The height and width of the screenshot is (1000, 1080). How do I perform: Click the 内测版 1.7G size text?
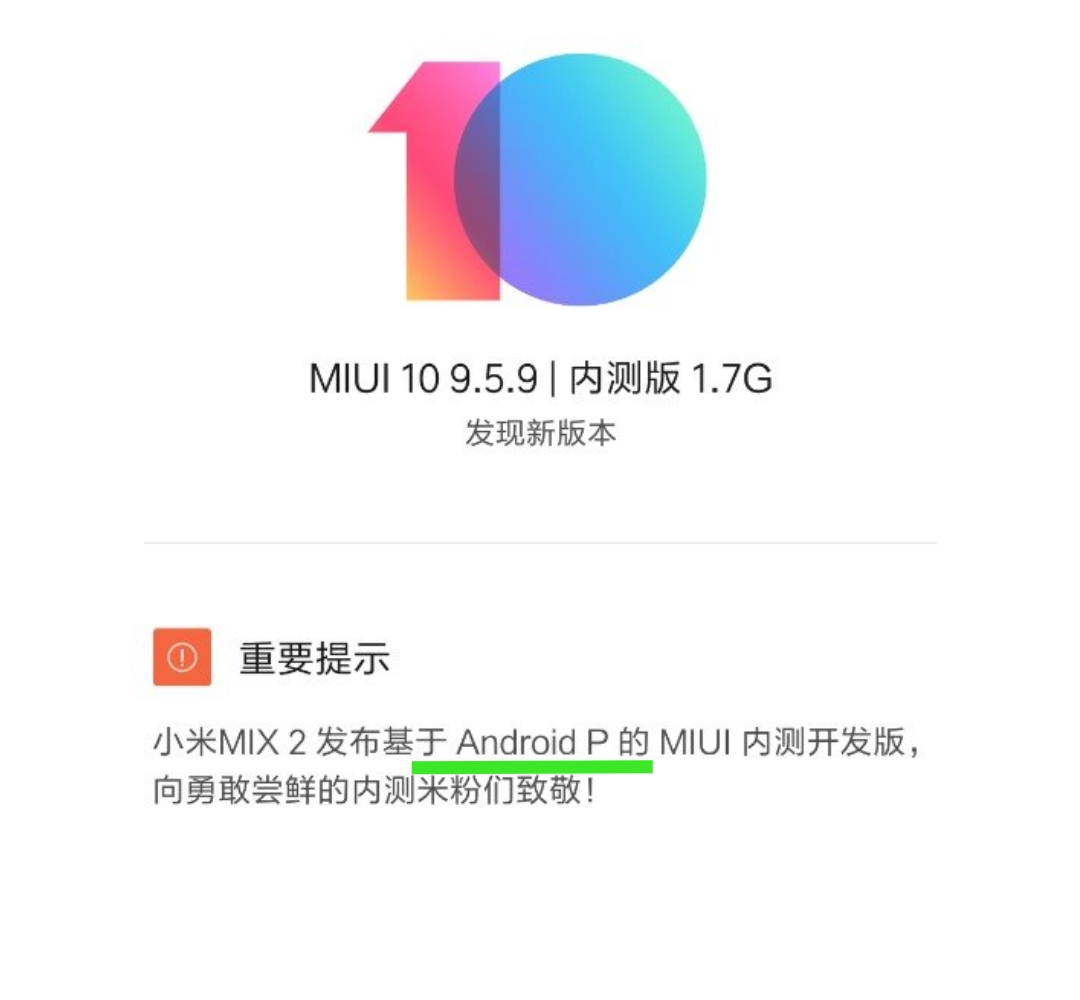671,378
